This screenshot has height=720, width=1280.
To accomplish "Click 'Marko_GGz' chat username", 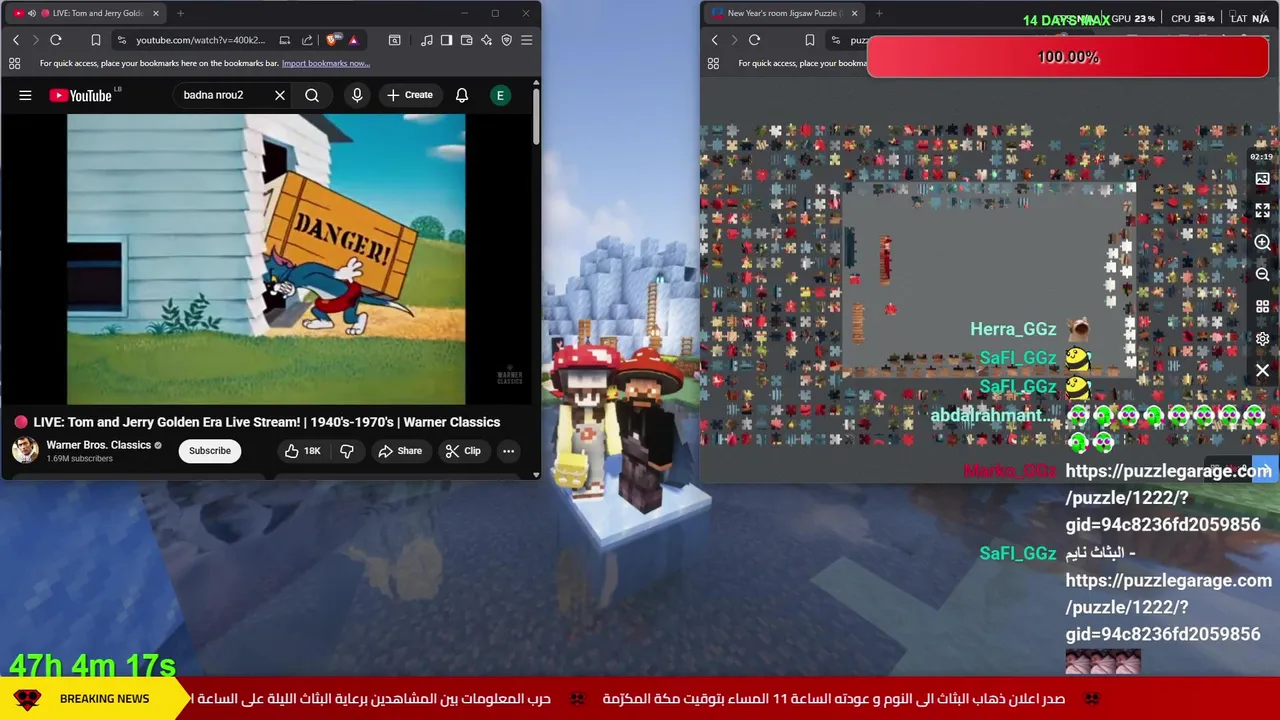I will pyautogui.click(x=1010, y=471).
